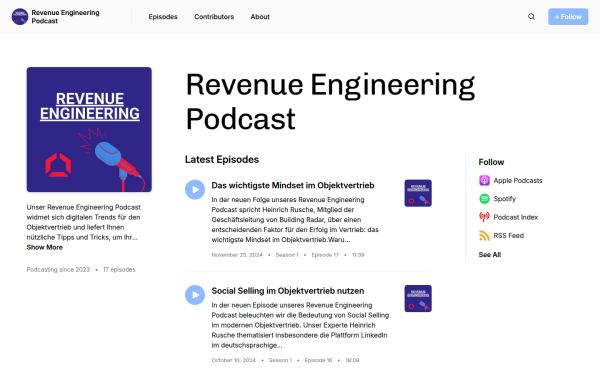600x375 pixels.
Task: Go to the Contributors page
Action: [214, 17]
